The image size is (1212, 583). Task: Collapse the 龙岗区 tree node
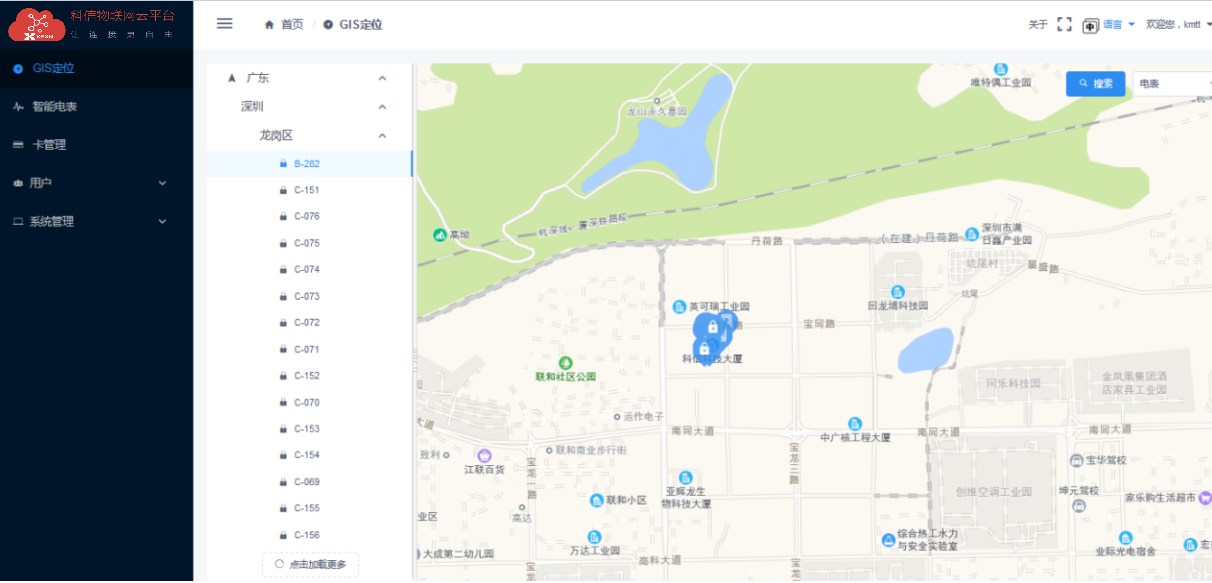pos(382,136)
